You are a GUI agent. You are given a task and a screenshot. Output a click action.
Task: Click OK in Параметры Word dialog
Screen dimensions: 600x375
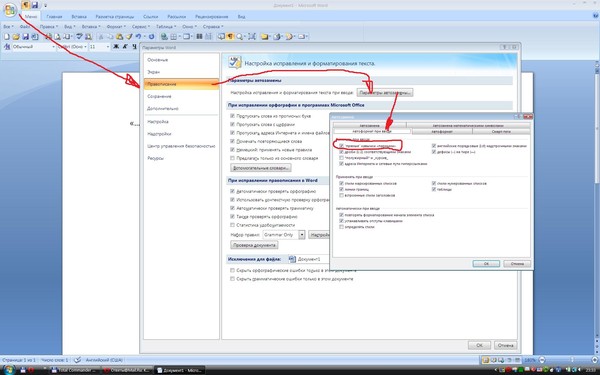479,345
